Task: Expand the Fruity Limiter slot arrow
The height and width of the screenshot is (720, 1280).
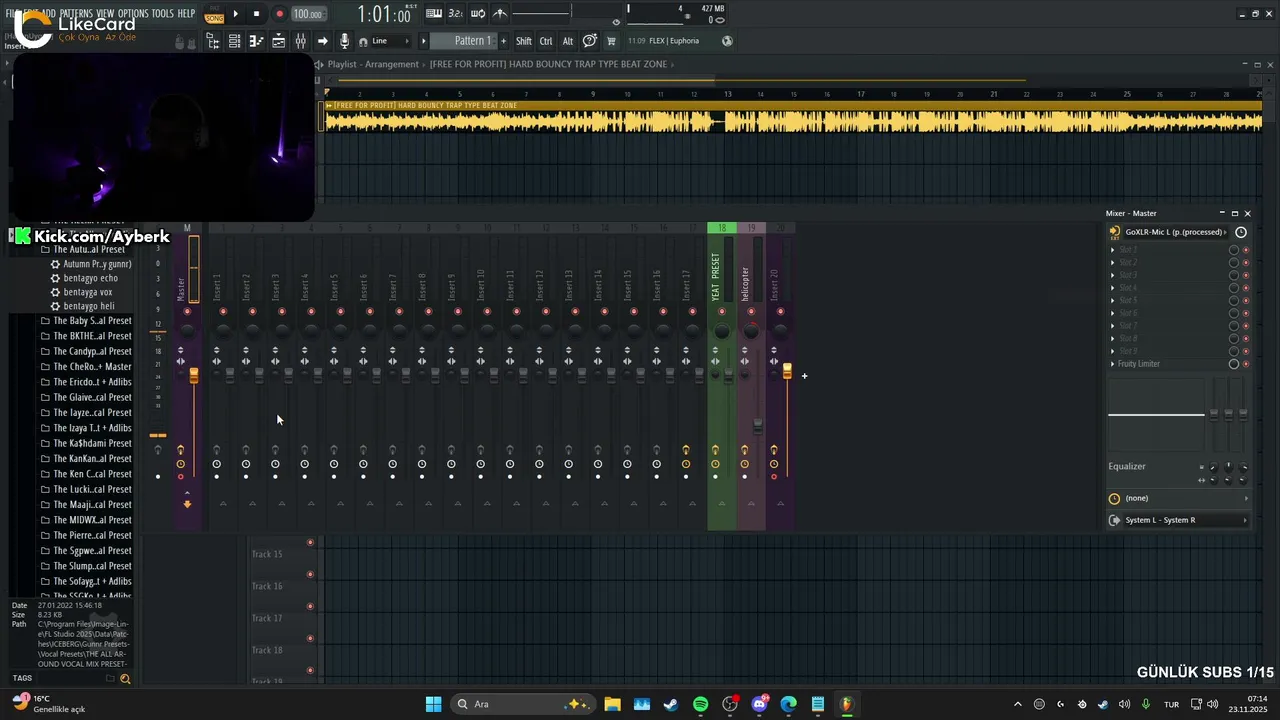Action: click(1113, 364)
